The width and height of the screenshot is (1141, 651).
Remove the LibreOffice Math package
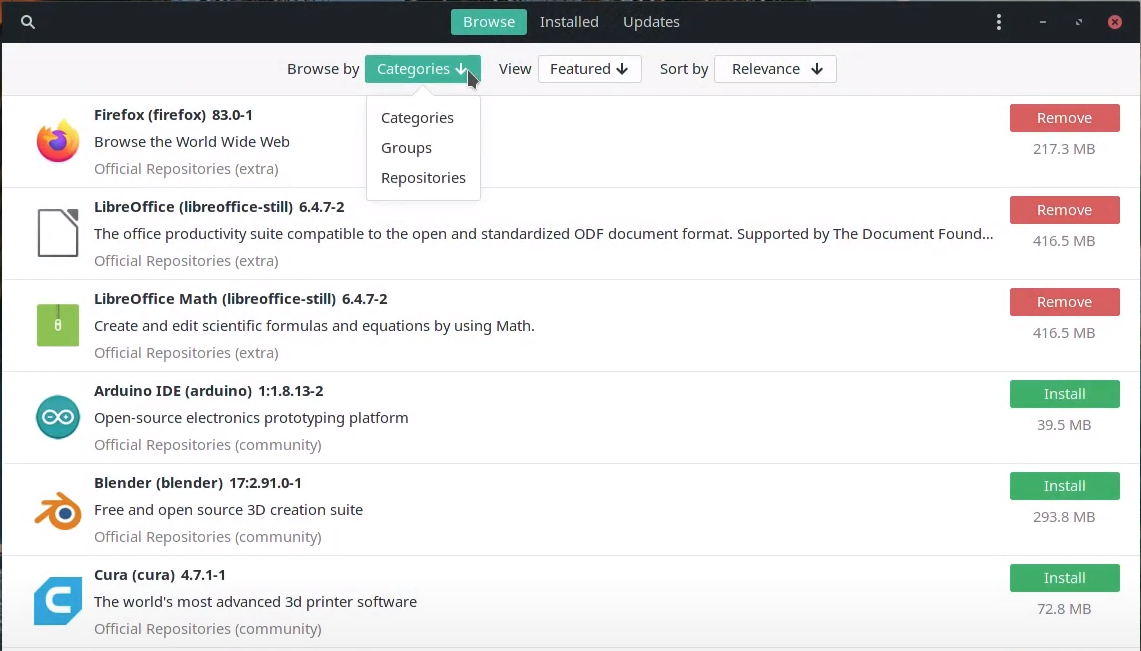(x=1065, y=302)
